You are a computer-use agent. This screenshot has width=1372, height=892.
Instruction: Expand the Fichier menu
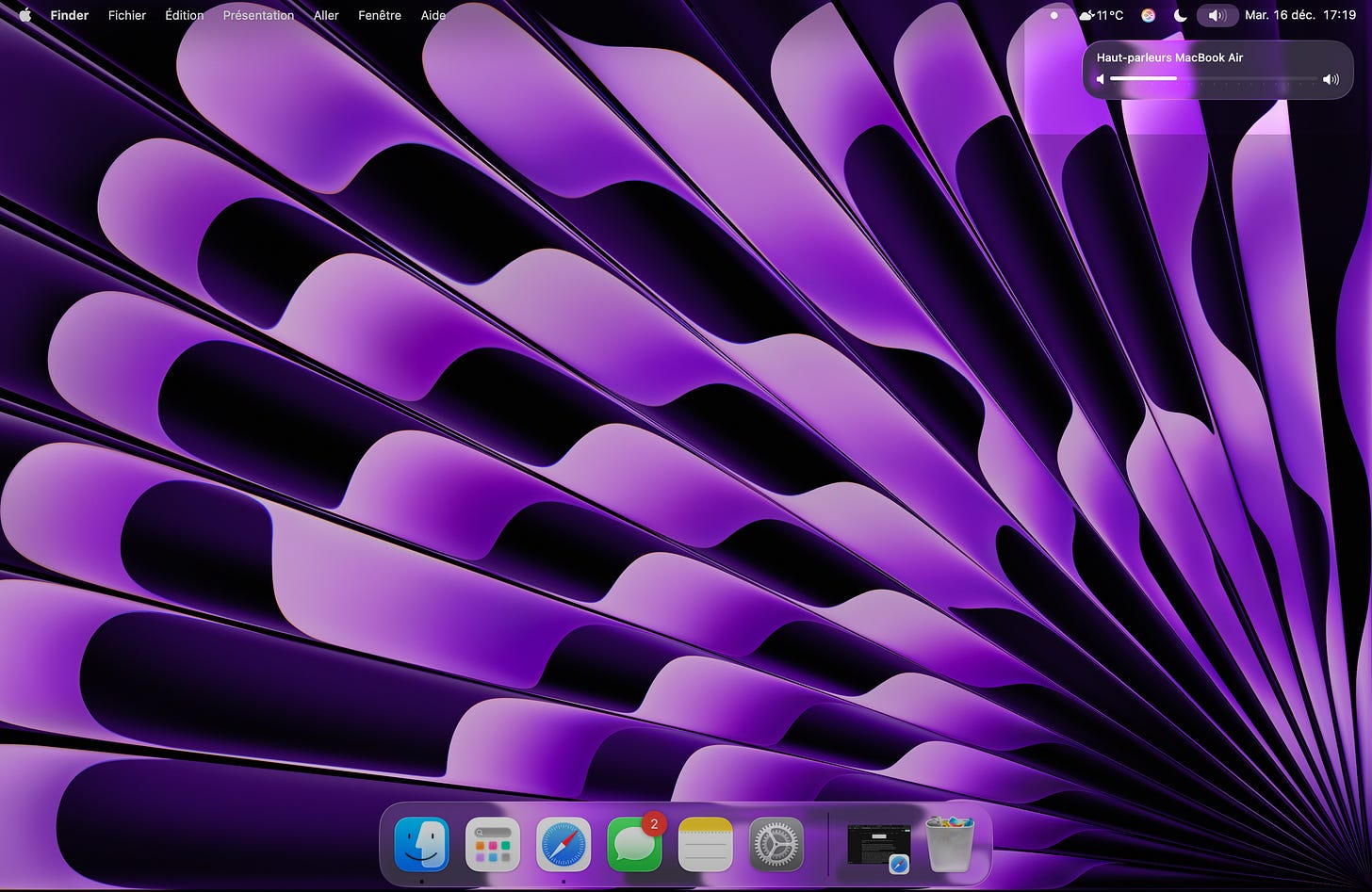point(127,15)
